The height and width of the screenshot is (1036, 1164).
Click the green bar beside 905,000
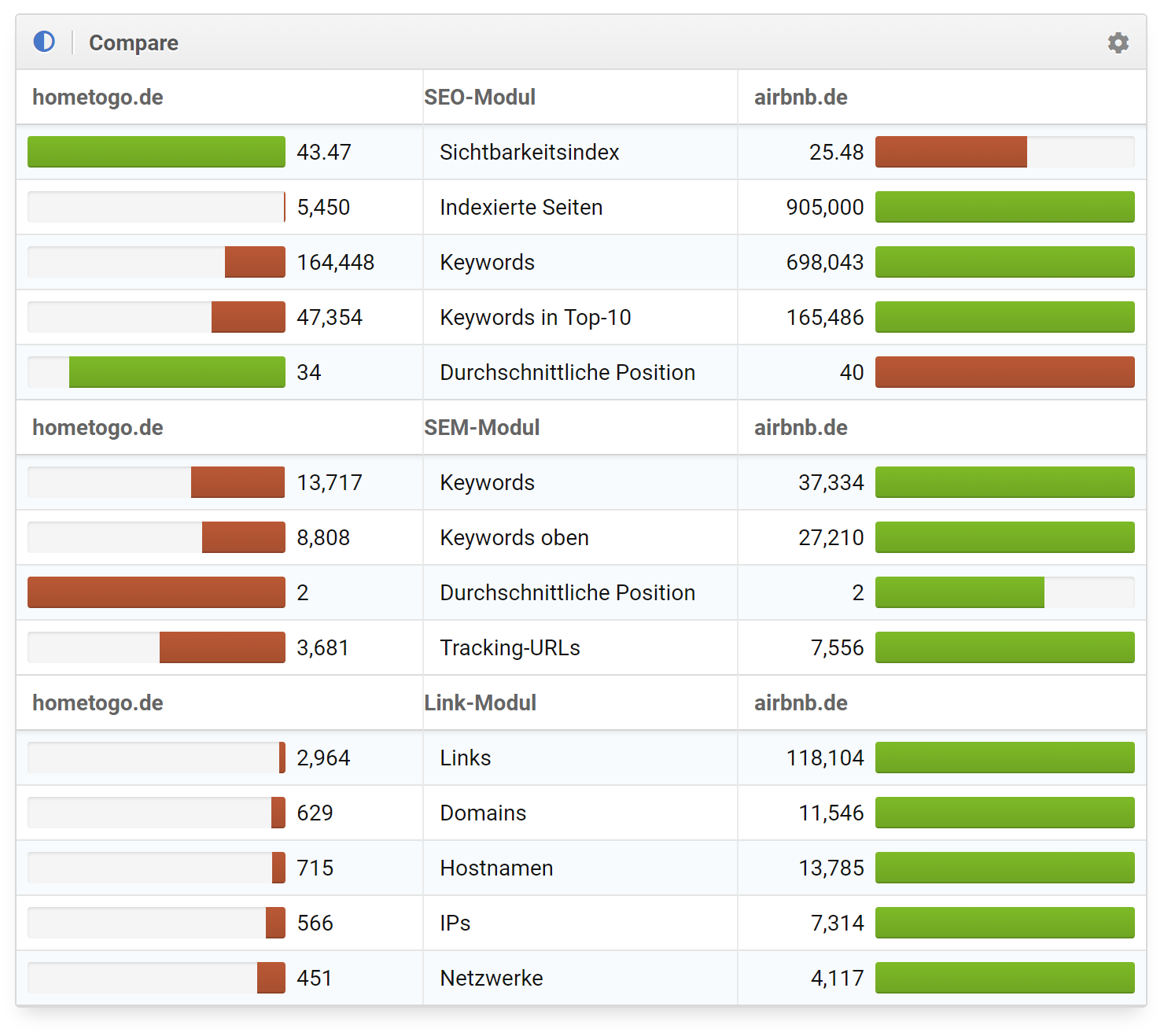(1004, 207)
